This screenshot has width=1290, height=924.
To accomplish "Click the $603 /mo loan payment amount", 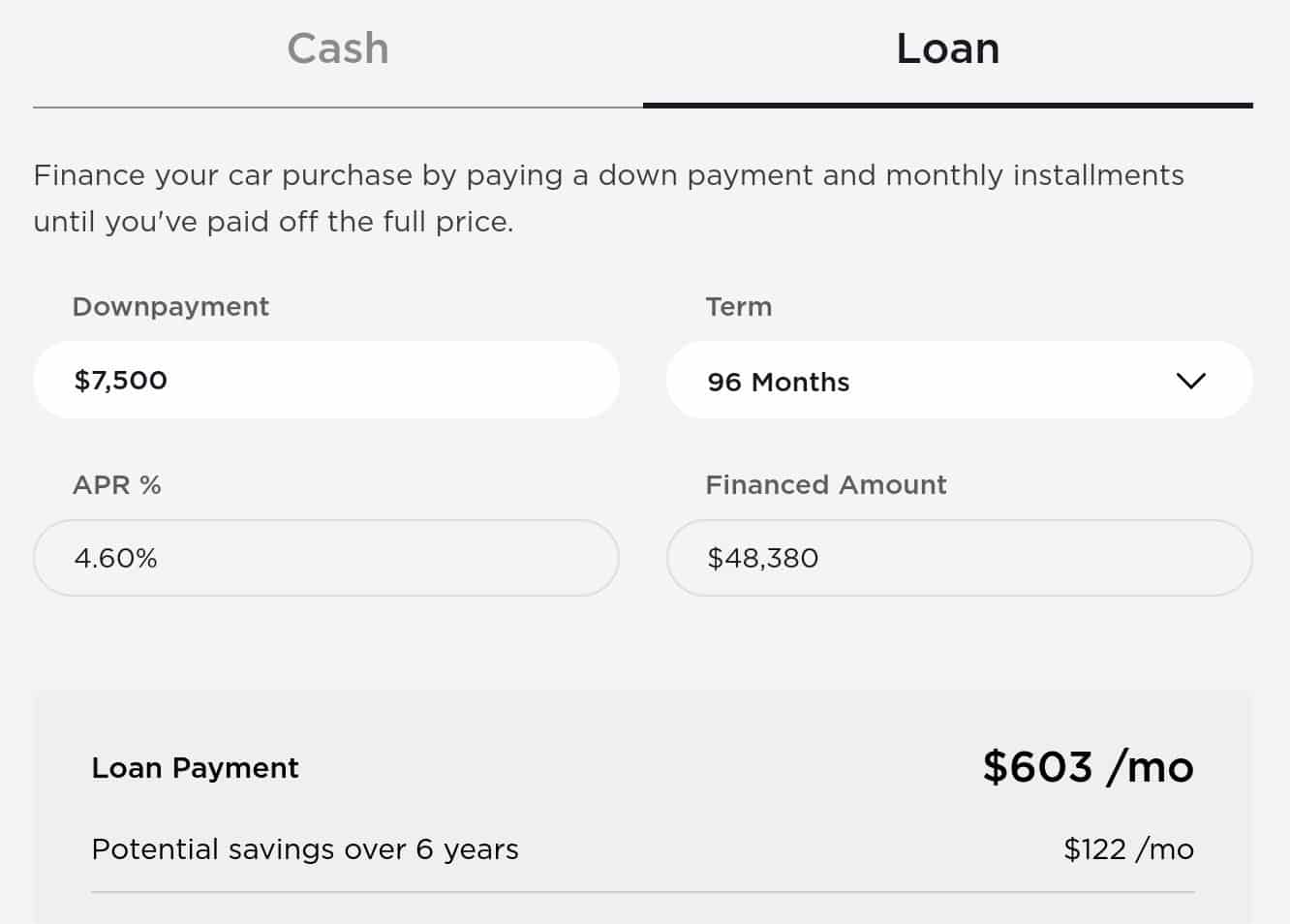I will tap(1088, 767).
